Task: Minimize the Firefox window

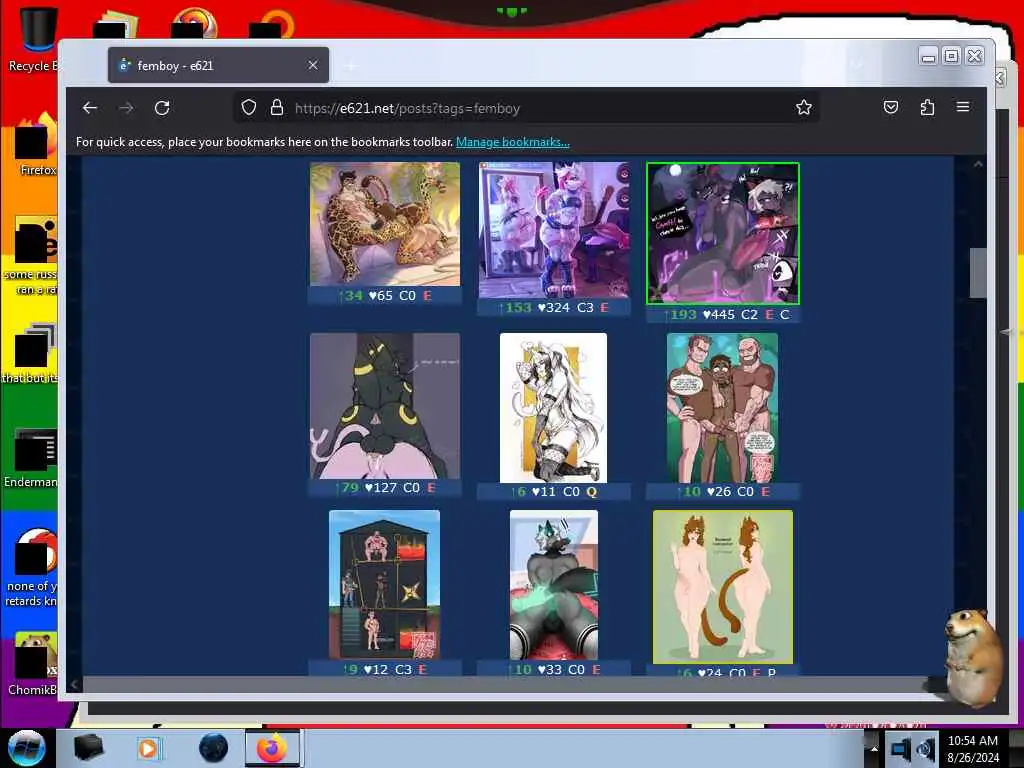Action: pos(928,57)
